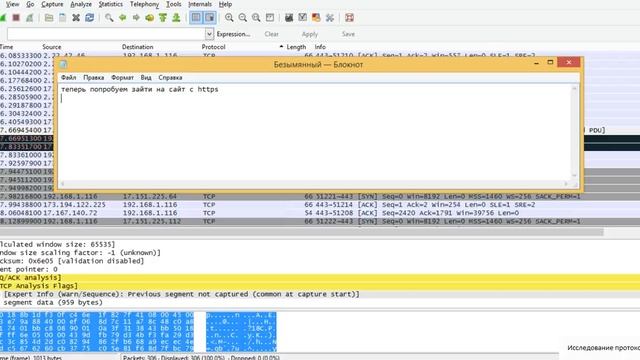Find a packet with magnifier icon
Viewport: 640px width, 360px height.
click(x=109, y=18)
